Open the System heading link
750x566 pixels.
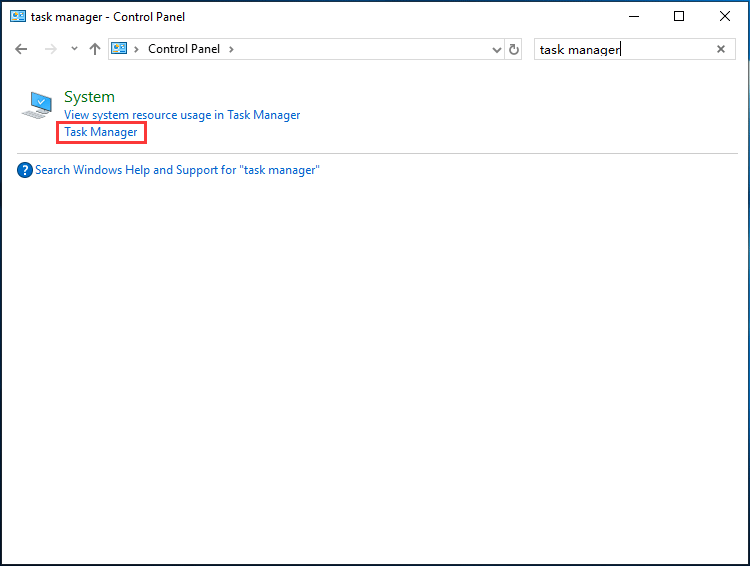coord(89,97)
